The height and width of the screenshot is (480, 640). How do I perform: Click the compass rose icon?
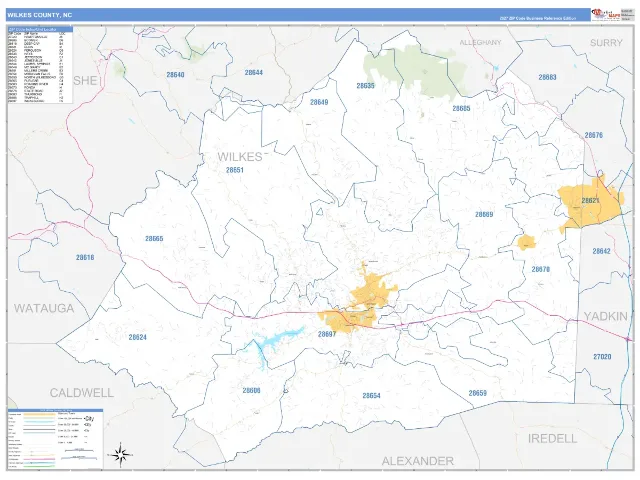click(x=120, y=453)
